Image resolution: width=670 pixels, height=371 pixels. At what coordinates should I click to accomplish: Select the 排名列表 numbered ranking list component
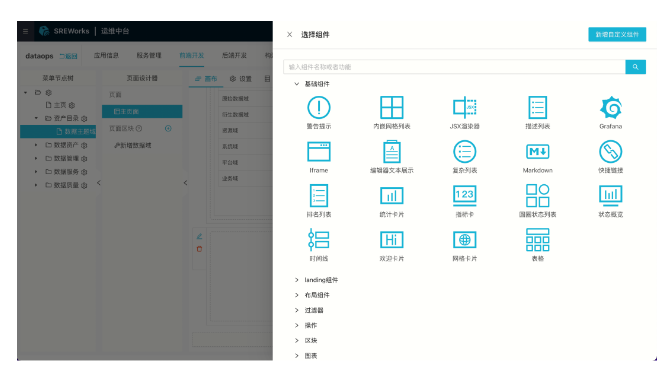[319, 196]
